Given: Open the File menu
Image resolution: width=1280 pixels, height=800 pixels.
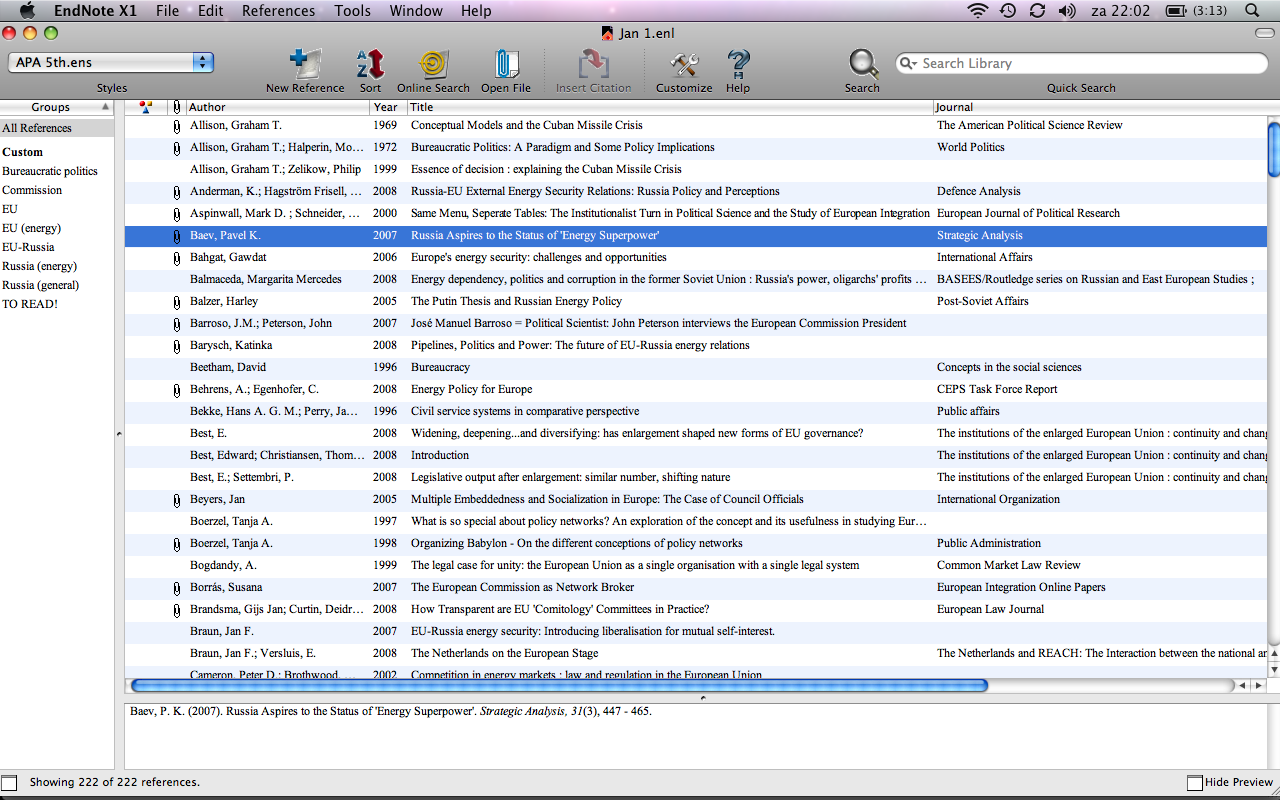Looking at the screenshot, I should click(x=167, y=11).
